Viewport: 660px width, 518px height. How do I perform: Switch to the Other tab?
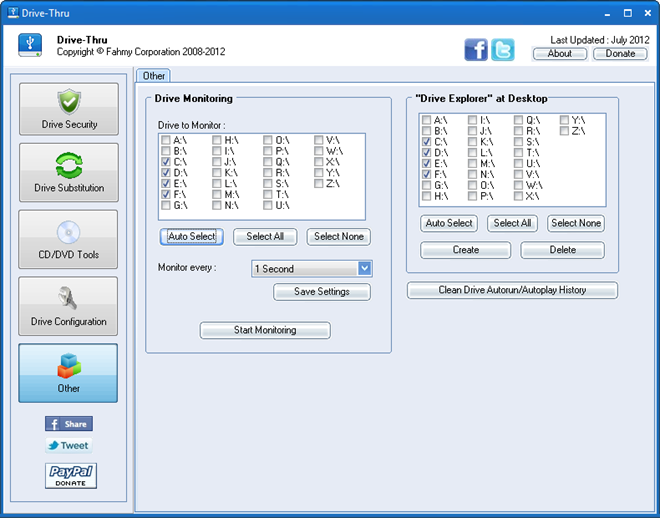(x=154, y=75)
